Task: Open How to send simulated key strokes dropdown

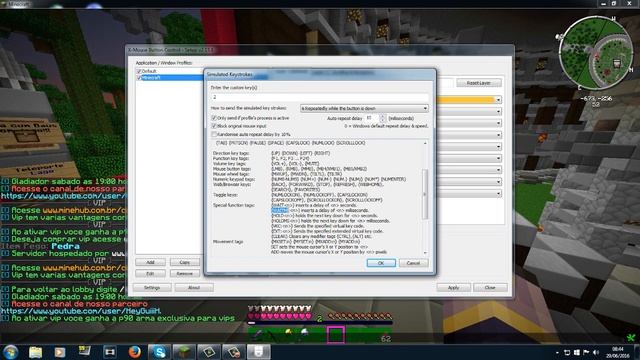Action: [364, 109]
